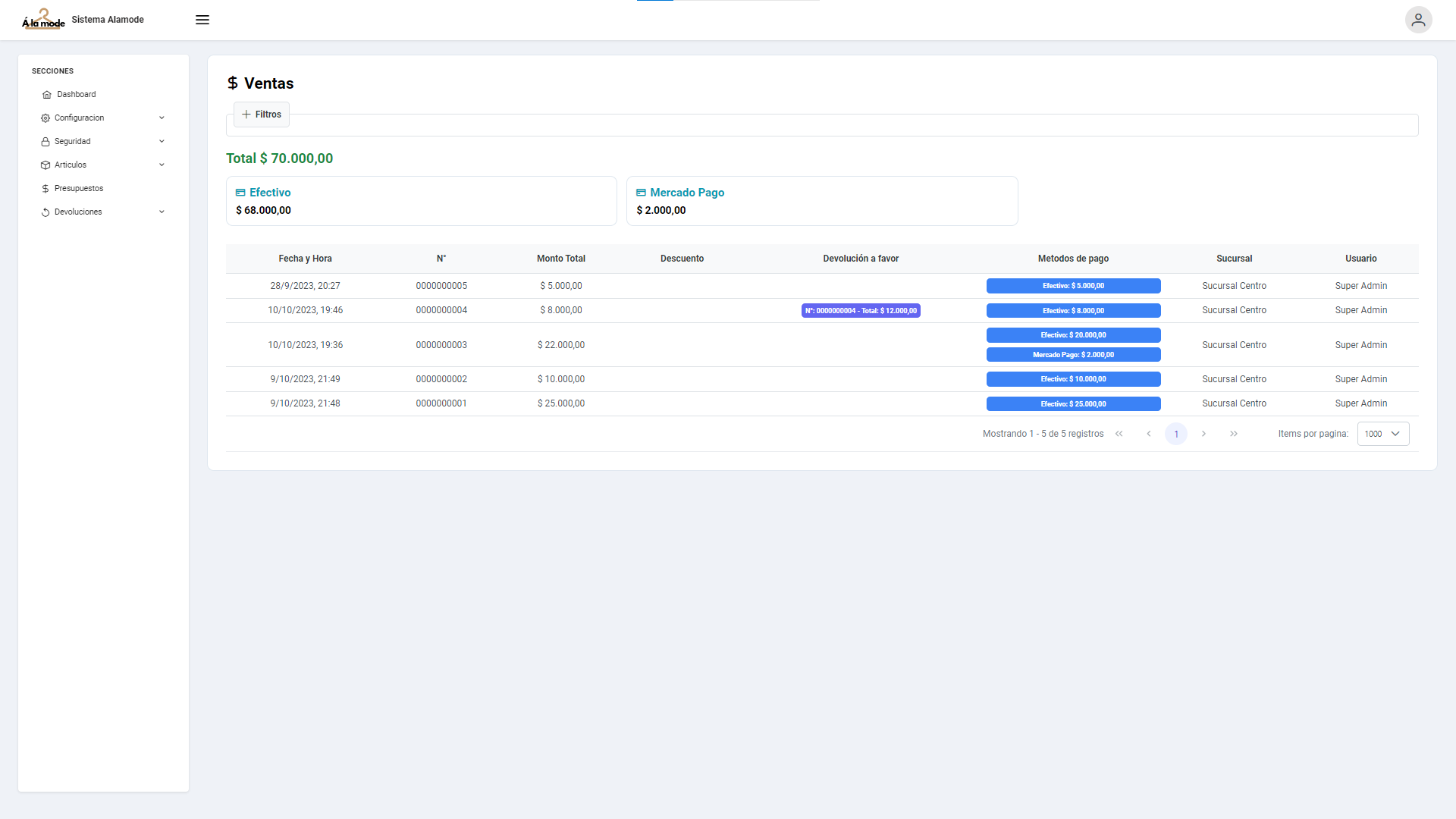The height and width of the screenshot is (819, 1456).
Task: Select sale number 0000000002
Action: [441, 379]
